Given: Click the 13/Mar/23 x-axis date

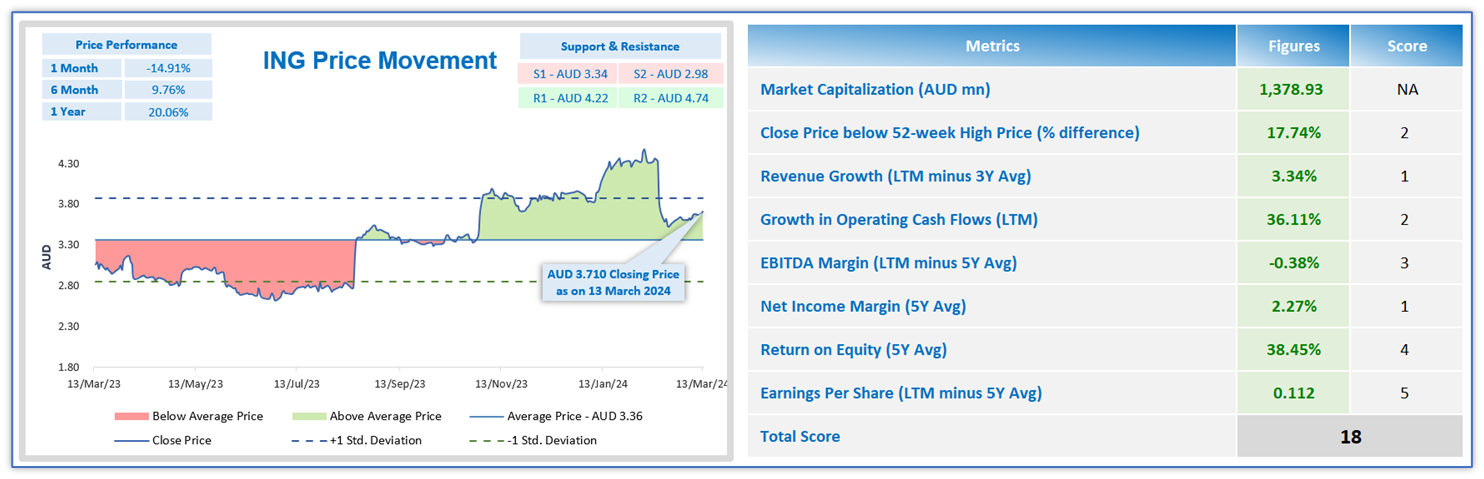Looking at the screenshot, I should 95,384.
